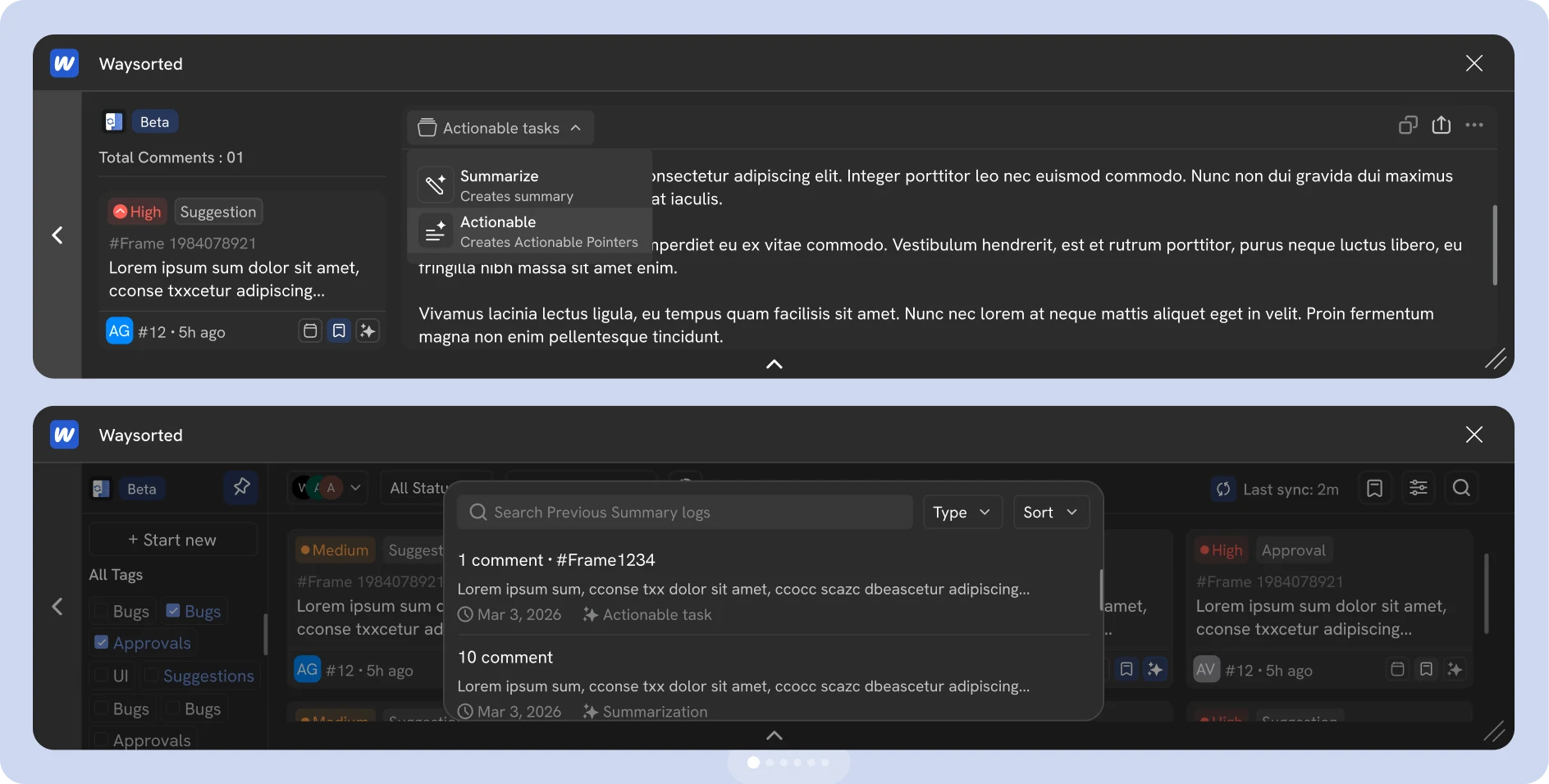The width and height of the screenshot is (1549, 784).
Task: Click the Actionable list sparkle icon
Action: [435, 231]
